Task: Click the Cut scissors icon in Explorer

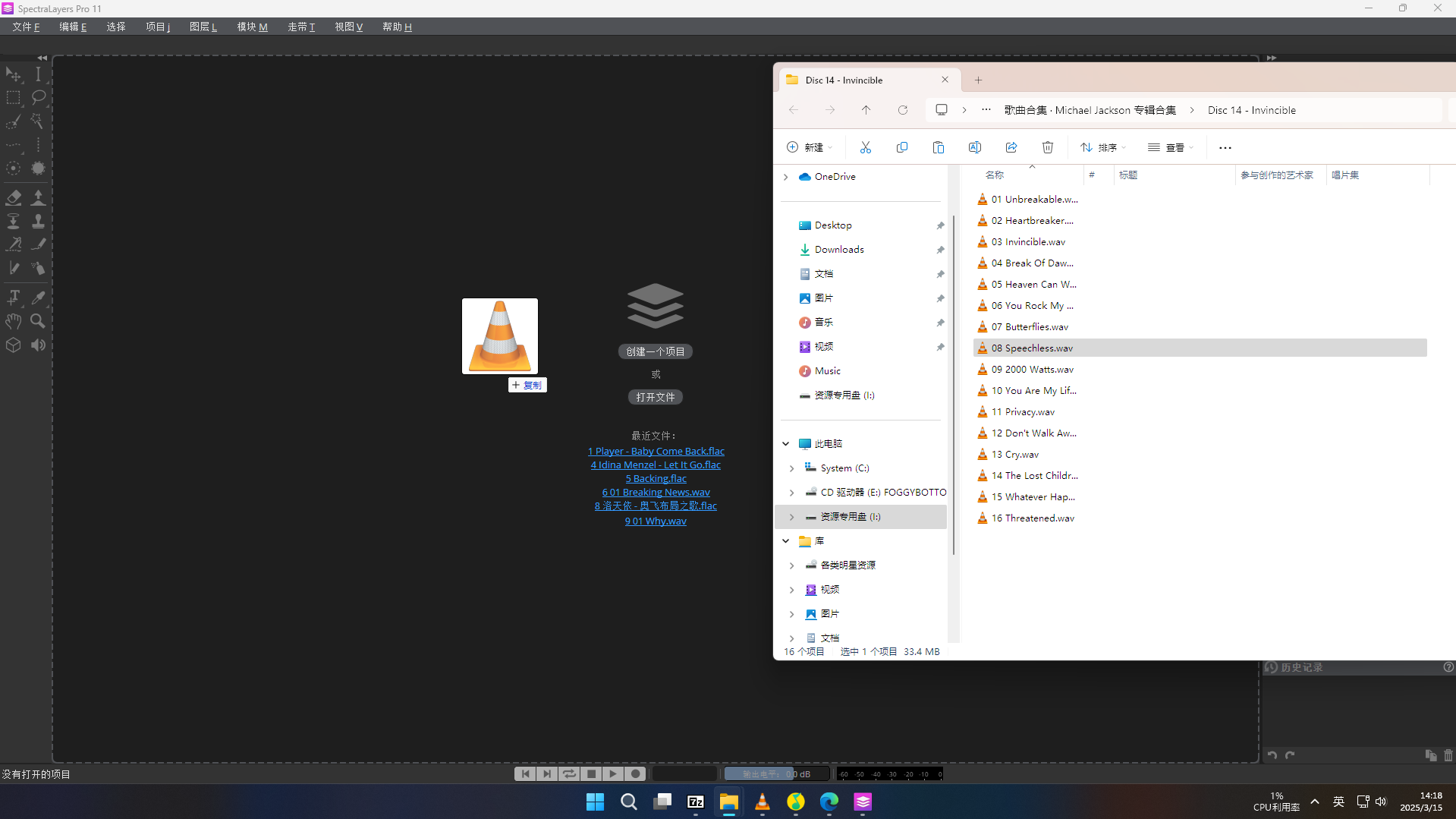Action: 866,147
